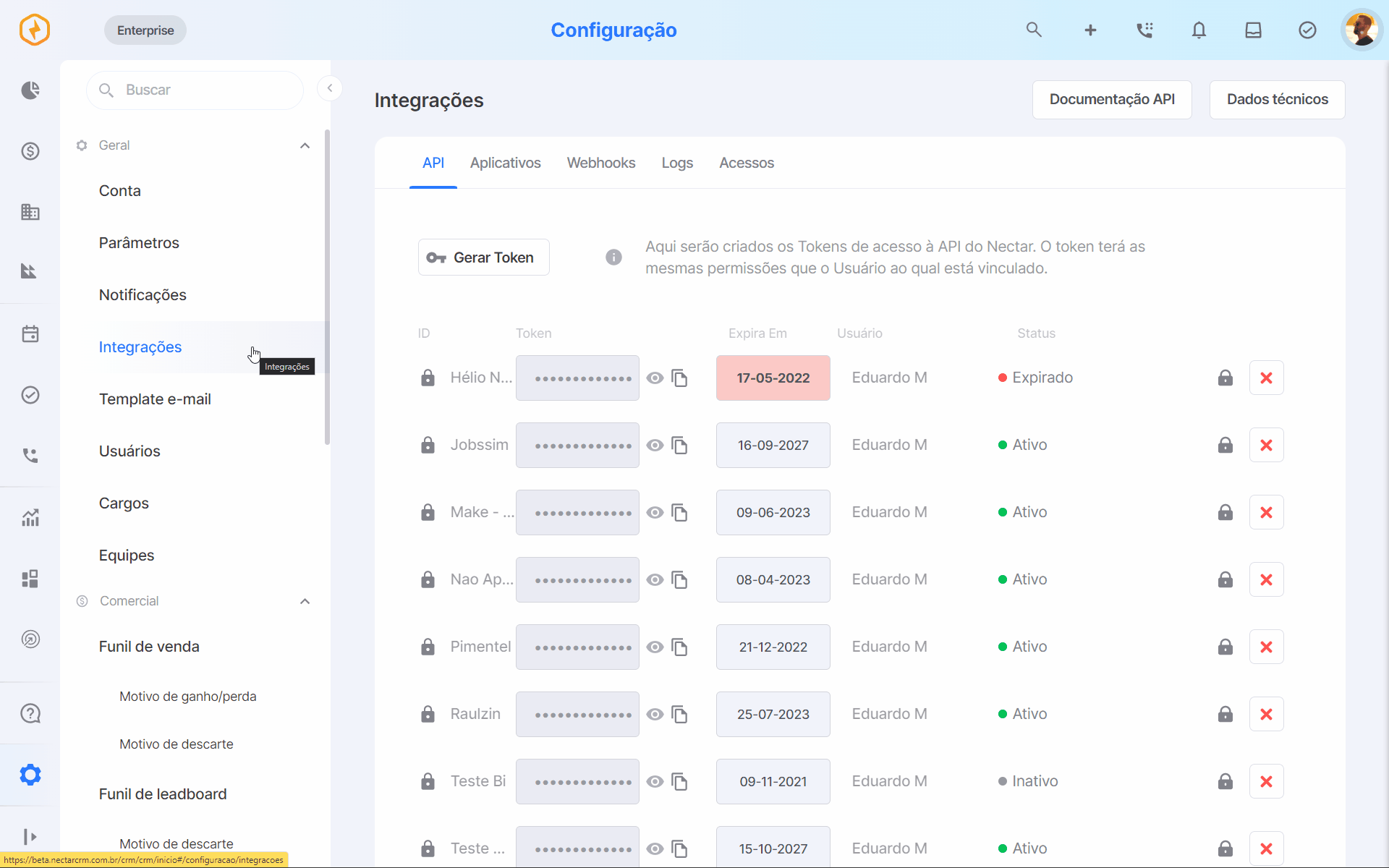The image size is (1389, 868).
Task: Open the calendar icon in left sidebar
Action: 30,334
